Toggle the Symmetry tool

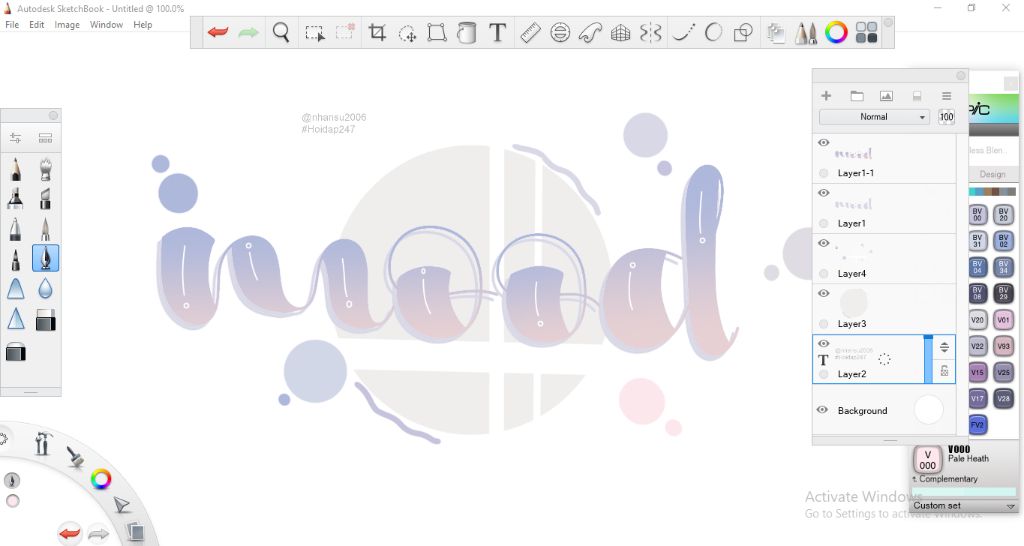click(x=650, y=32)
